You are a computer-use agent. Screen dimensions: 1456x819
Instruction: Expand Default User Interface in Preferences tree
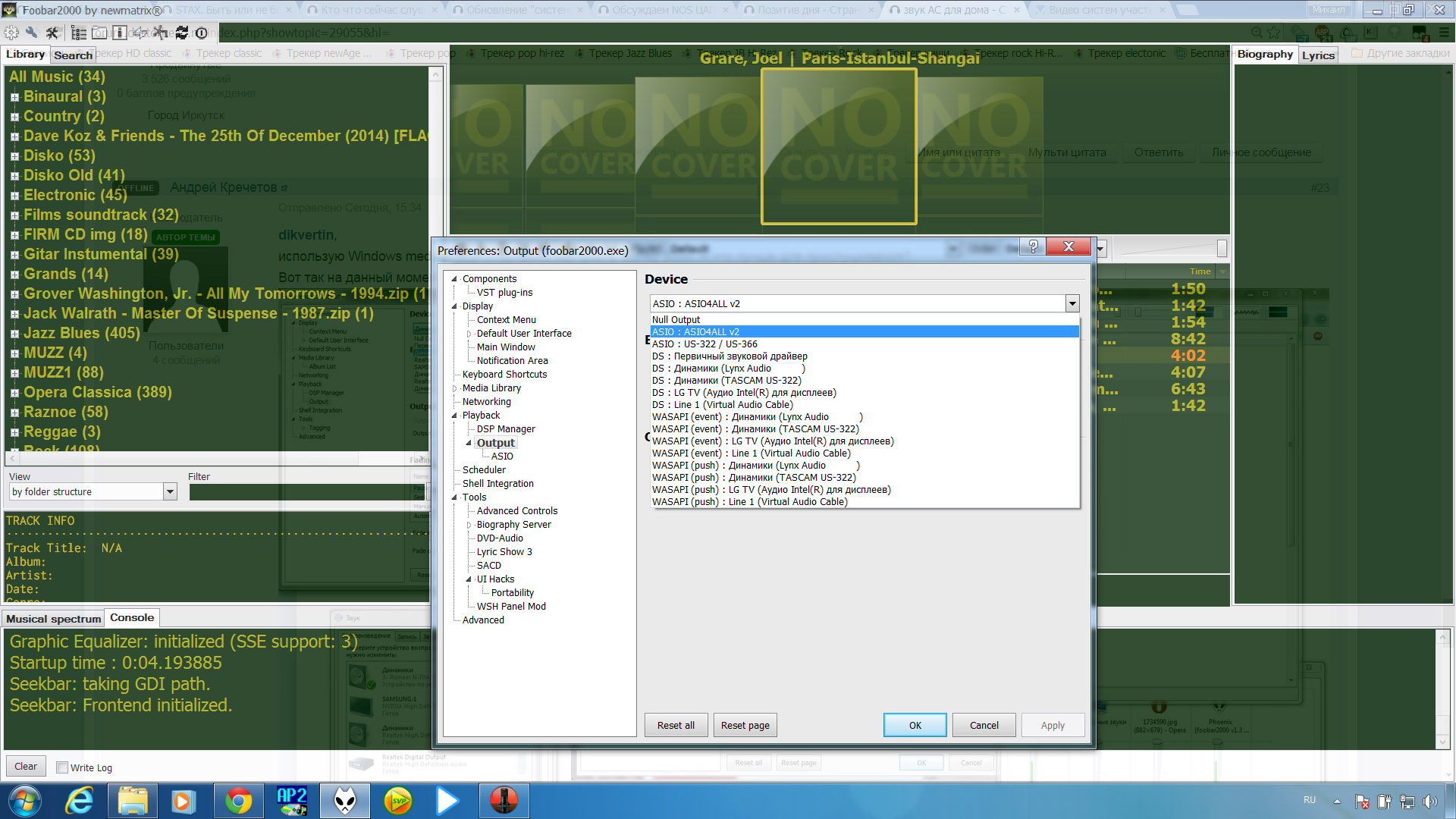click(469, 334)
